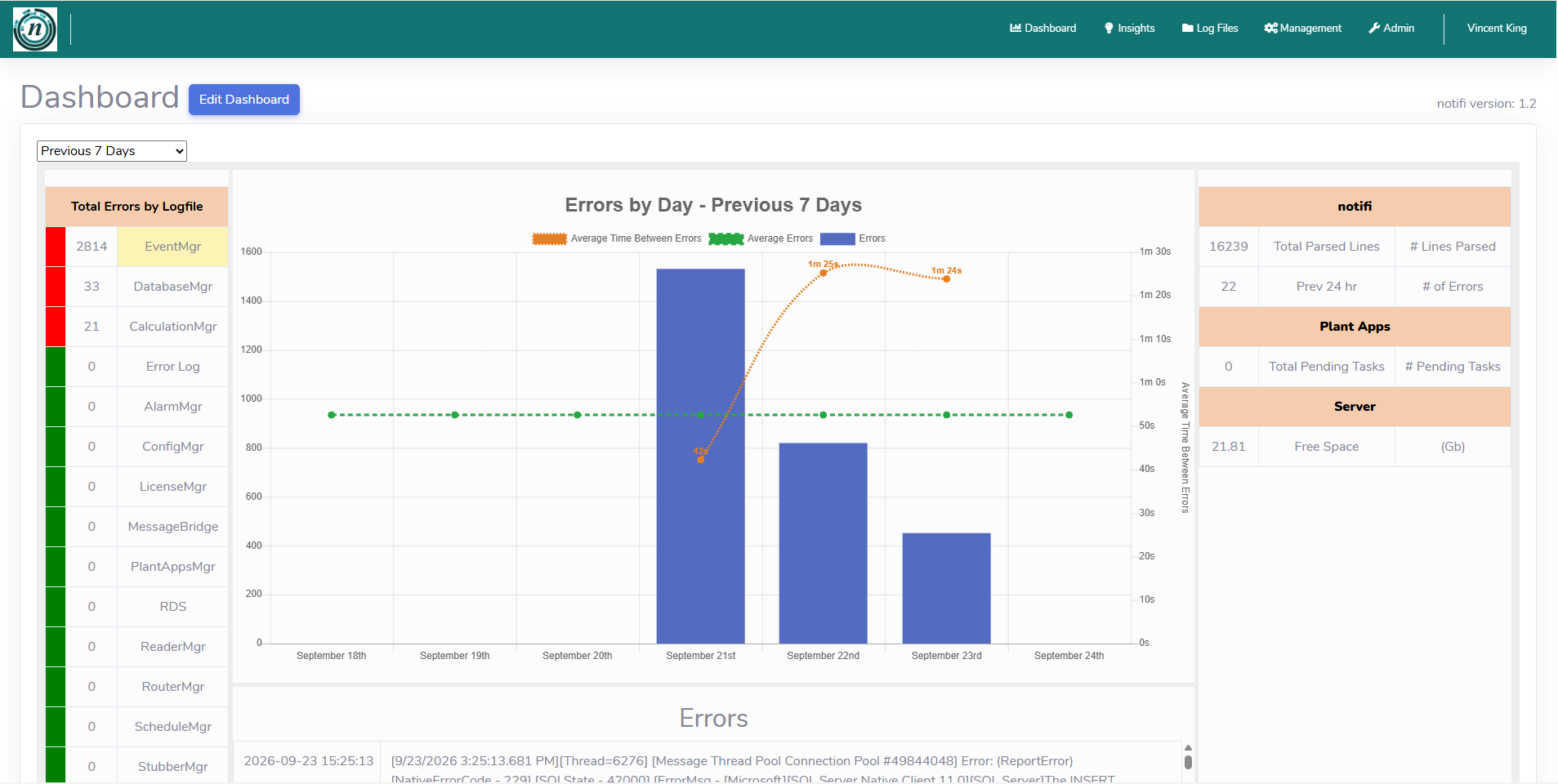This screenshot has width=1558, height=784.
Task: Open the Previous 7 Days dropdown
Action: point(112,151)
